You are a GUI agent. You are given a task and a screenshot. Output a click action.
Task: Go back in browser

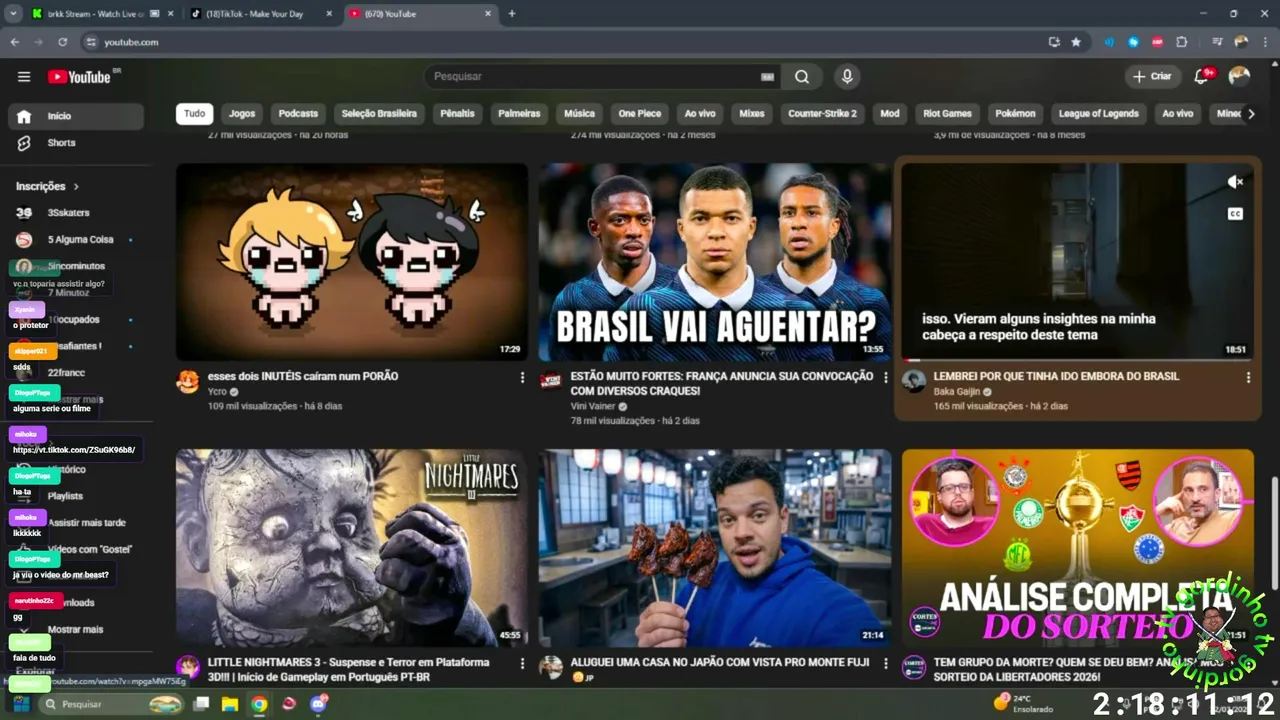(x=15, y=42)
